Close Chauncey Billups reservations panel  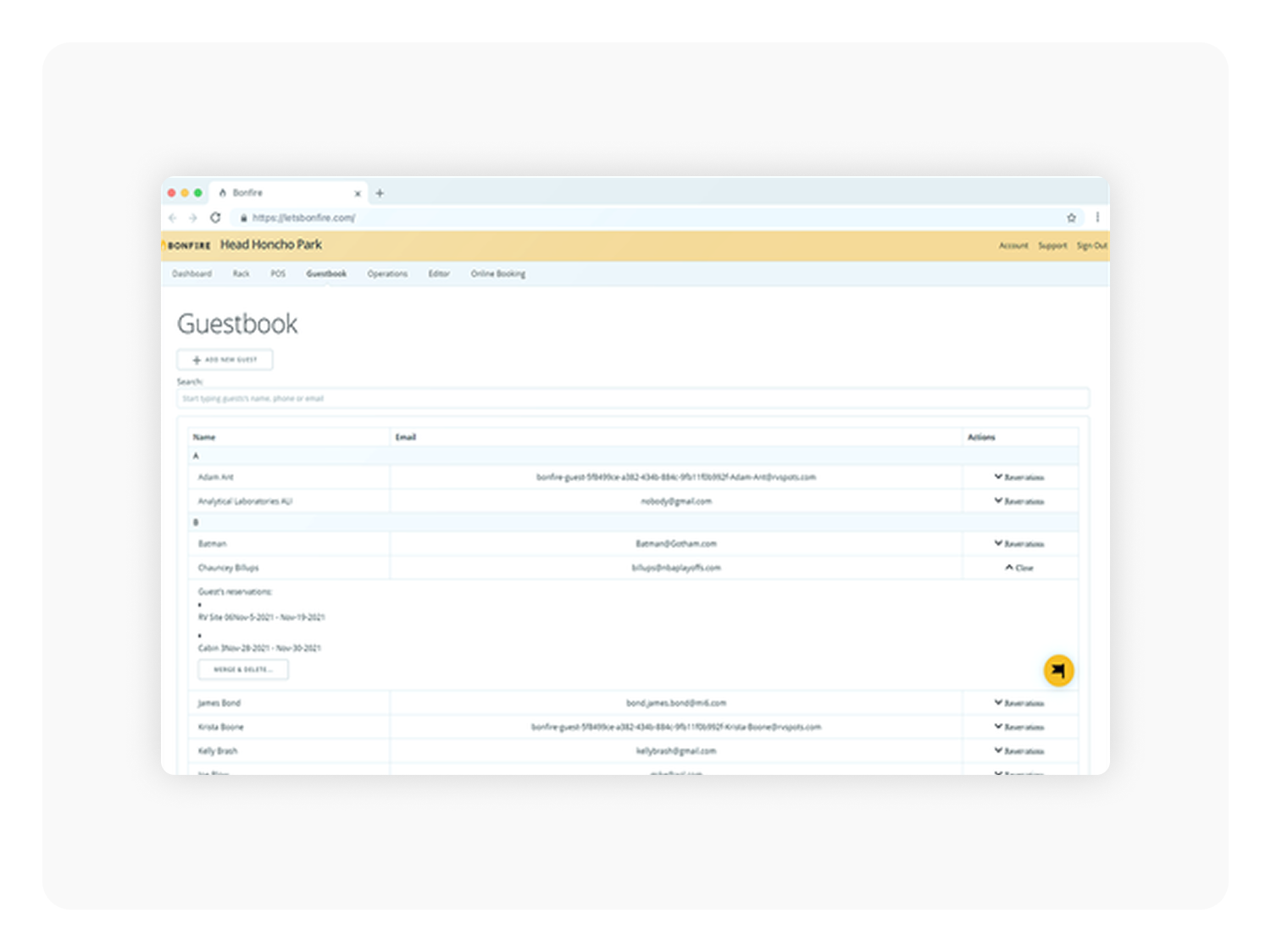click(x=1019, y=567)
